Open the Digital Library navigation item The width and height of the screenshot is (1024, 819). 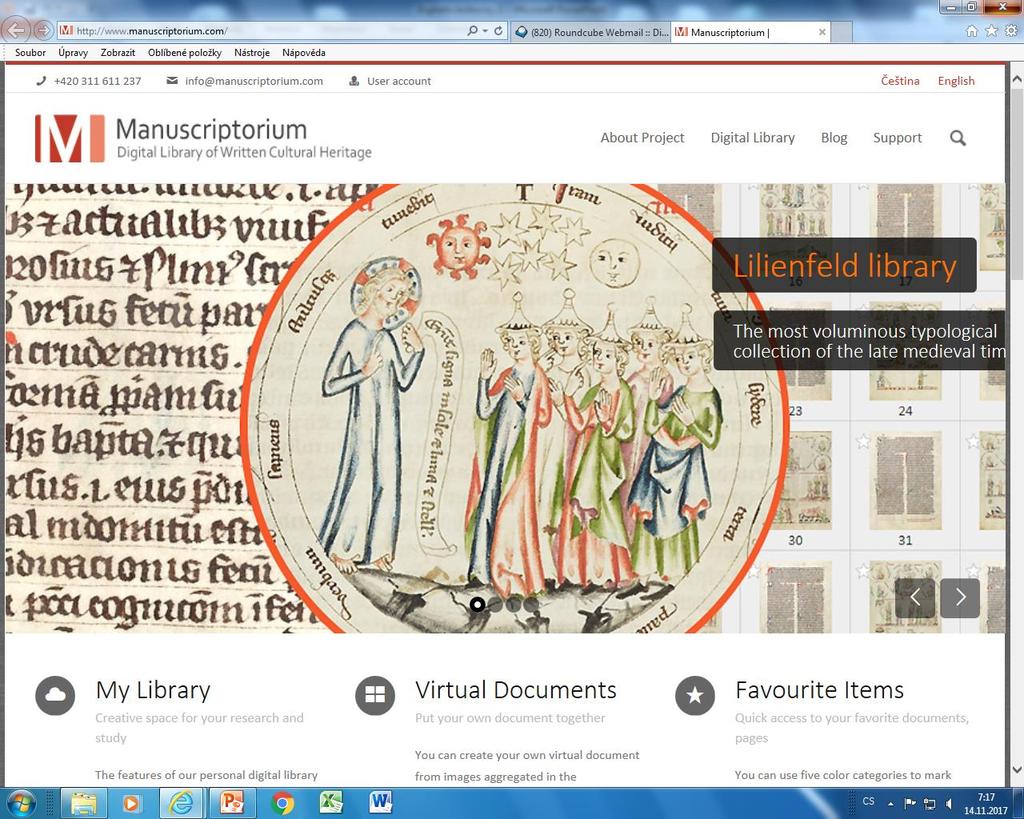(x=752, y=138)
